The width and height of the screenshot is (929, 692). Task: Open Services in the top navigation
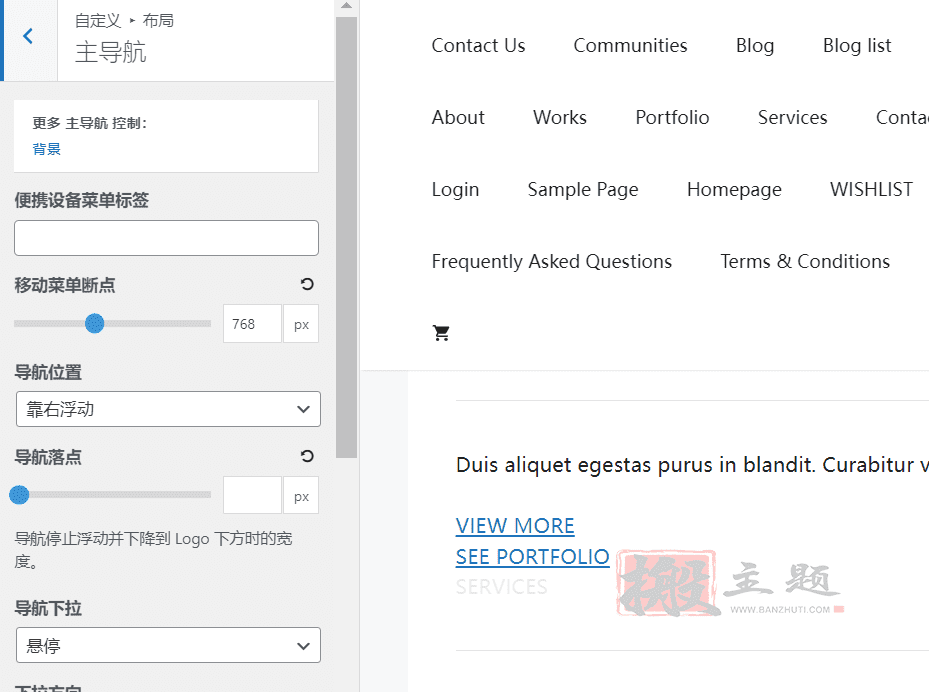click(x=793, y=117)
